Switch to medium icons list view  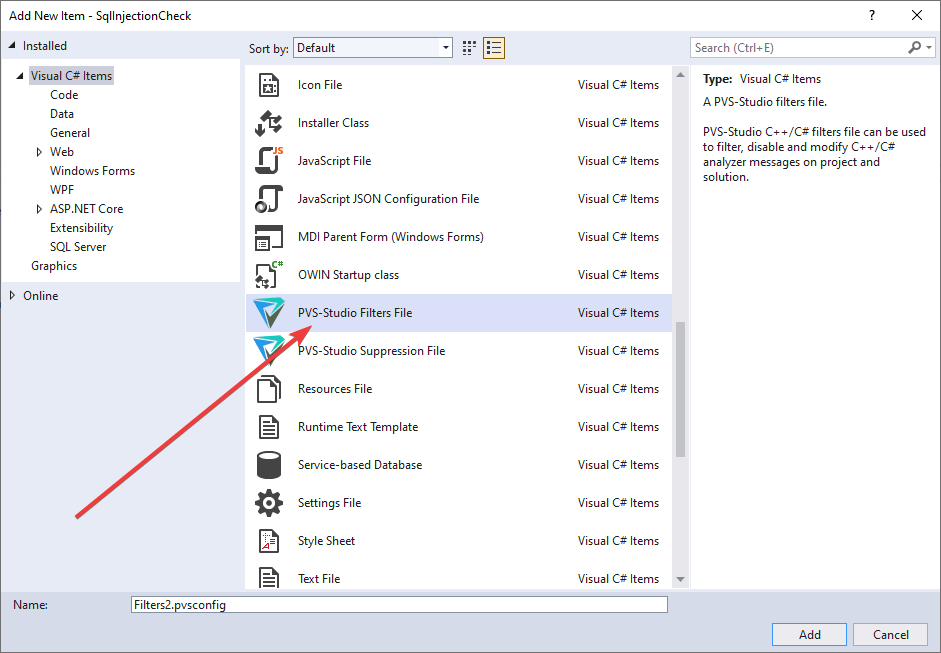coord(495,48)
